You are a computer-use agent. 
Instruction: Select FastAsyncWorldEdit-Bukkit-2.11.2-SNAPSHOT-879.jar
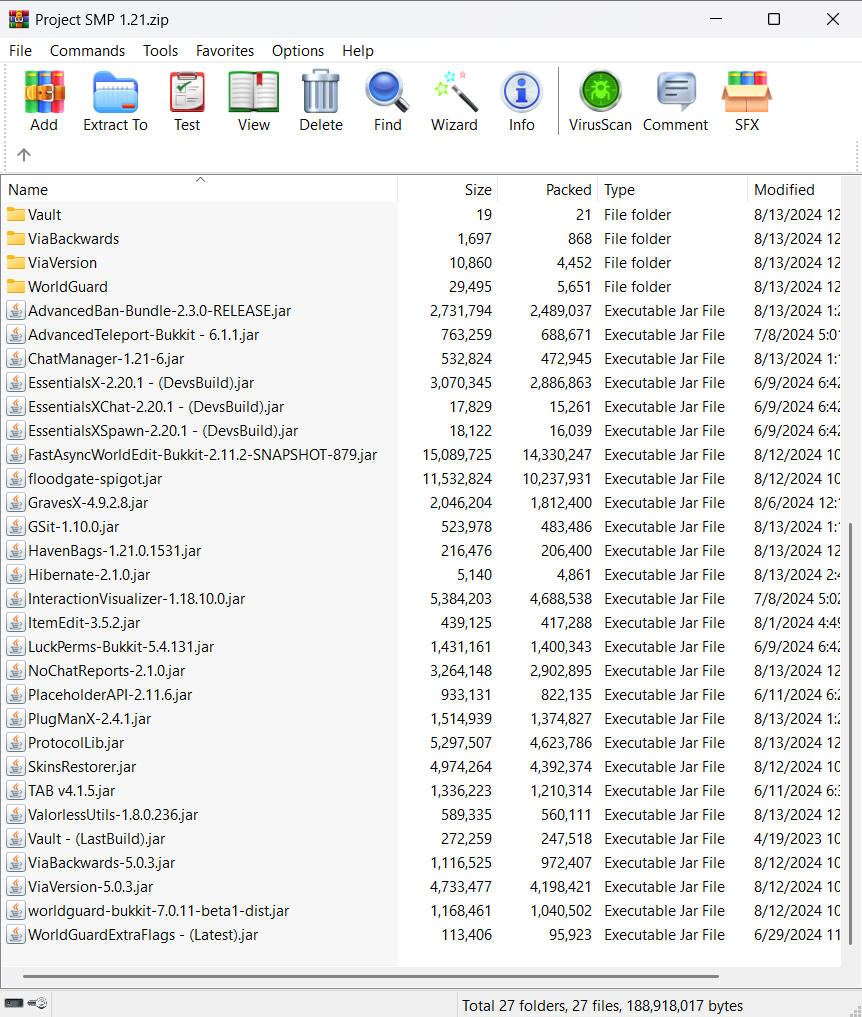coord(202,455)
